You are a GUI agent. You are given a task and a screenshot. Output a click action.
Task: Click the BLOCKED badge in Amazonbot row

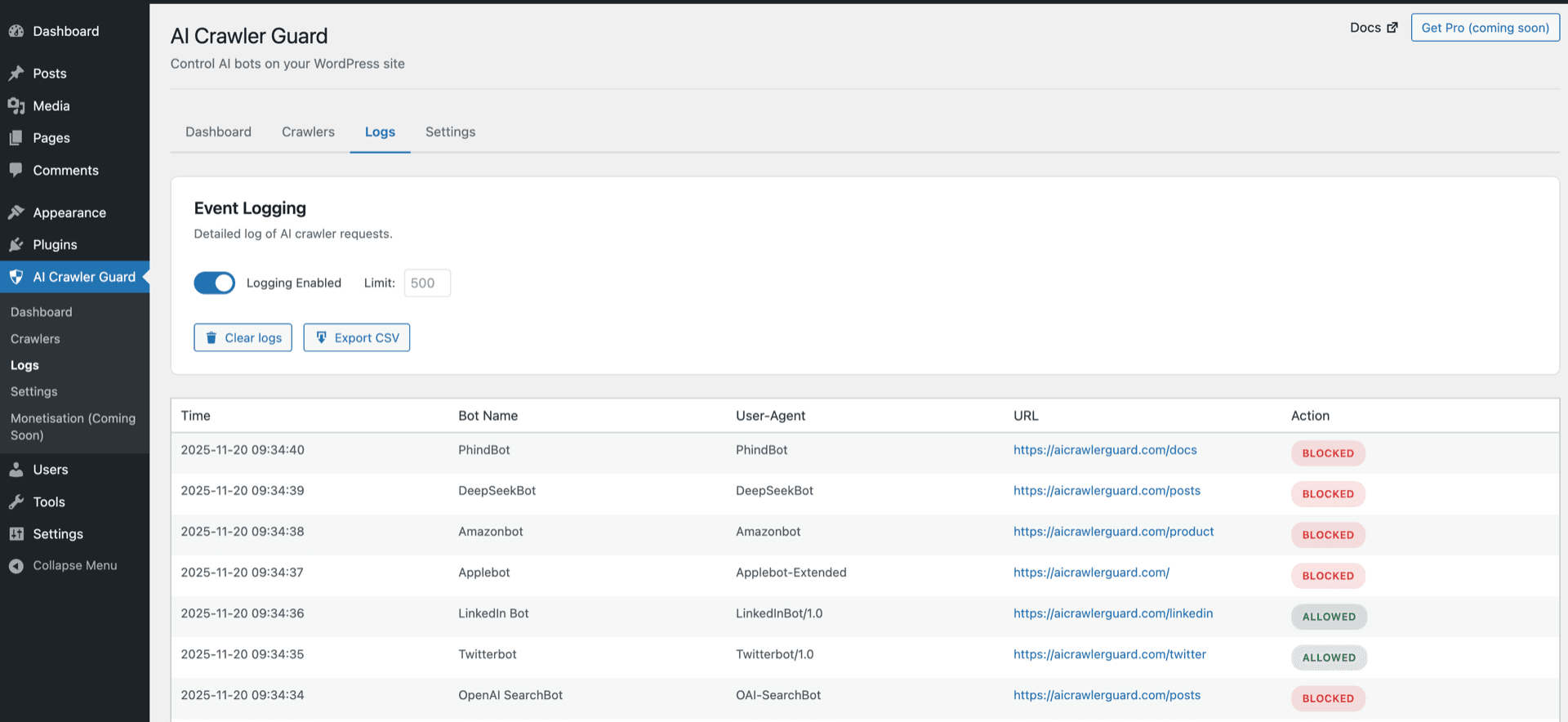(x=1328, y=535)
